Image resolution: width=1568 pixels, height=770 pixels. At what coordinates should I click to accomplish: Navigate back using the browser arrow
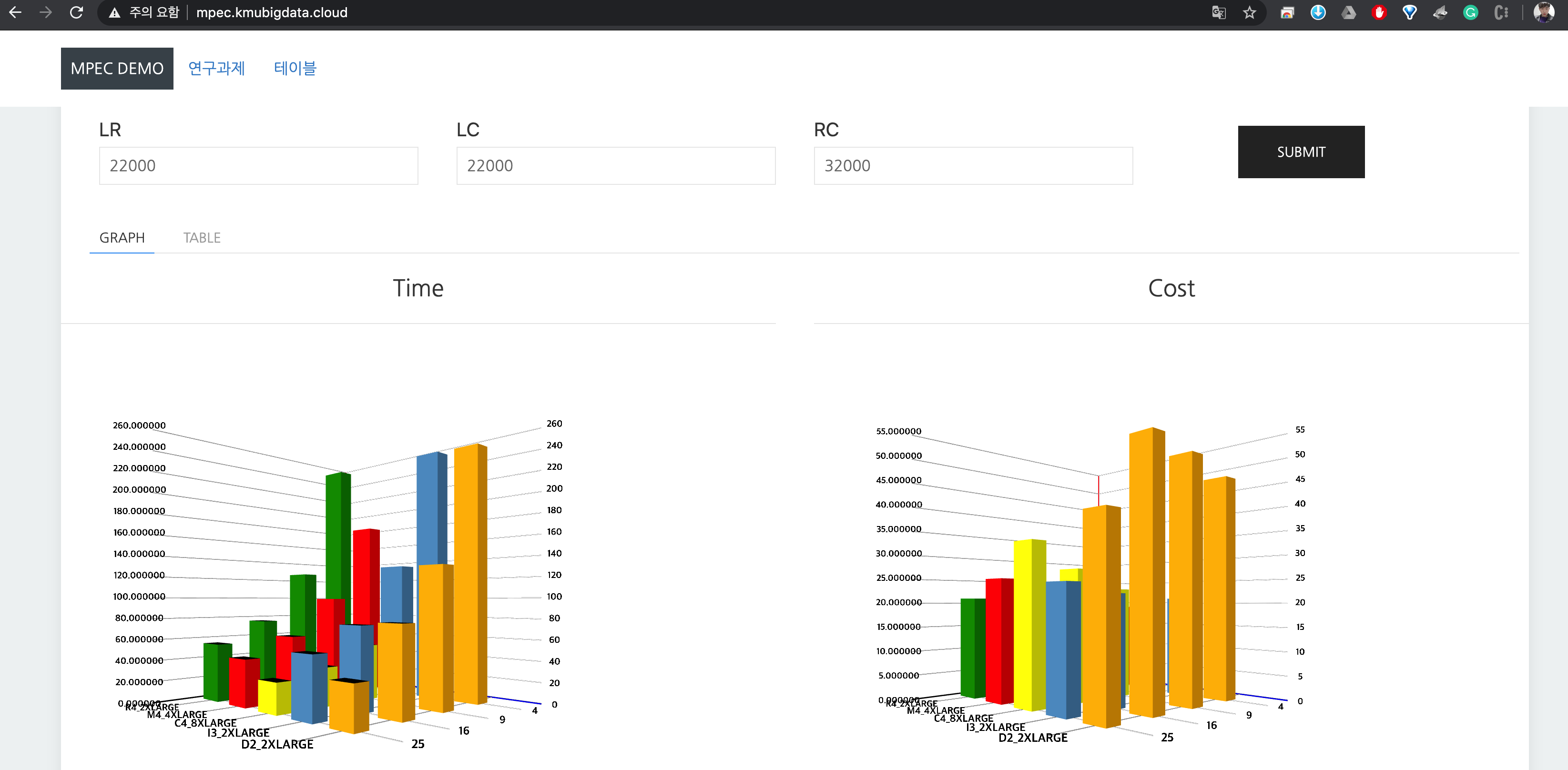click(x=15, y=12)
